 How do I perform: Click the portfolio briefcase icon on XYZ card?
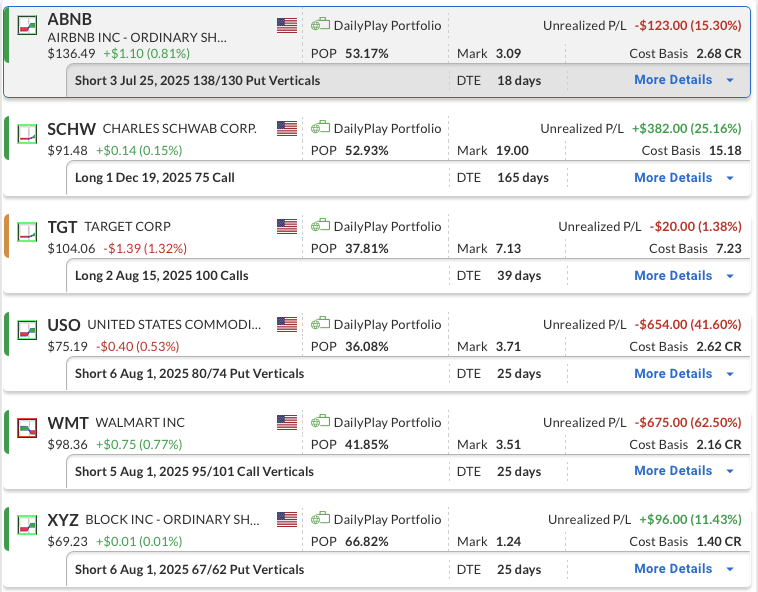pos(320,519)
